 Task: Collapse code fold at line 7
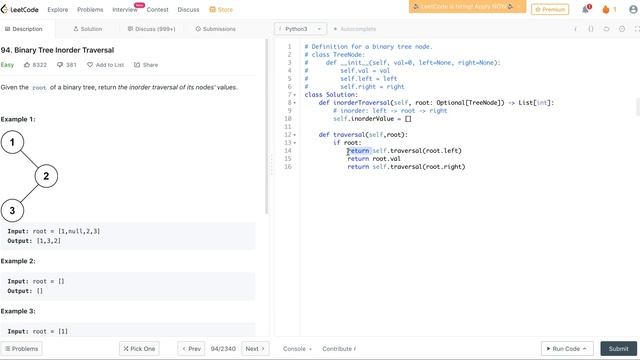(x=295, y=95)
